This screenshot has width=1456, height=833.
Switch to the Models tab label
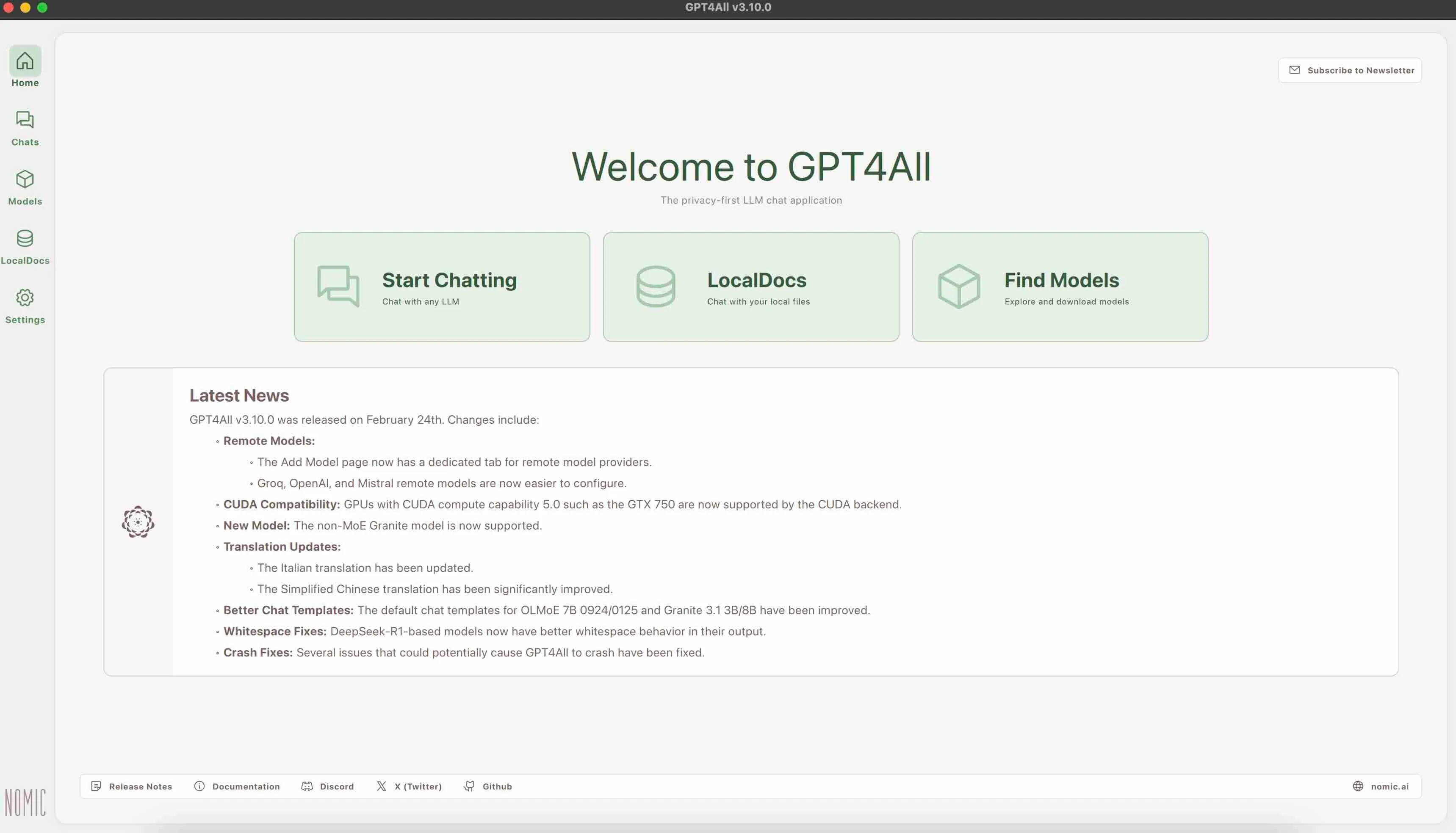pos(25,201)
